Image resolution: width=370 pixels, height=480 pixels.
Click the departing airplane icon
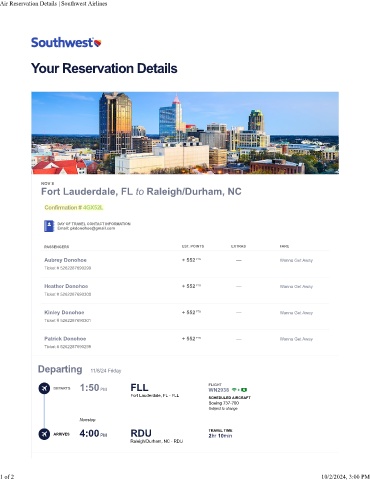[44, 388]
